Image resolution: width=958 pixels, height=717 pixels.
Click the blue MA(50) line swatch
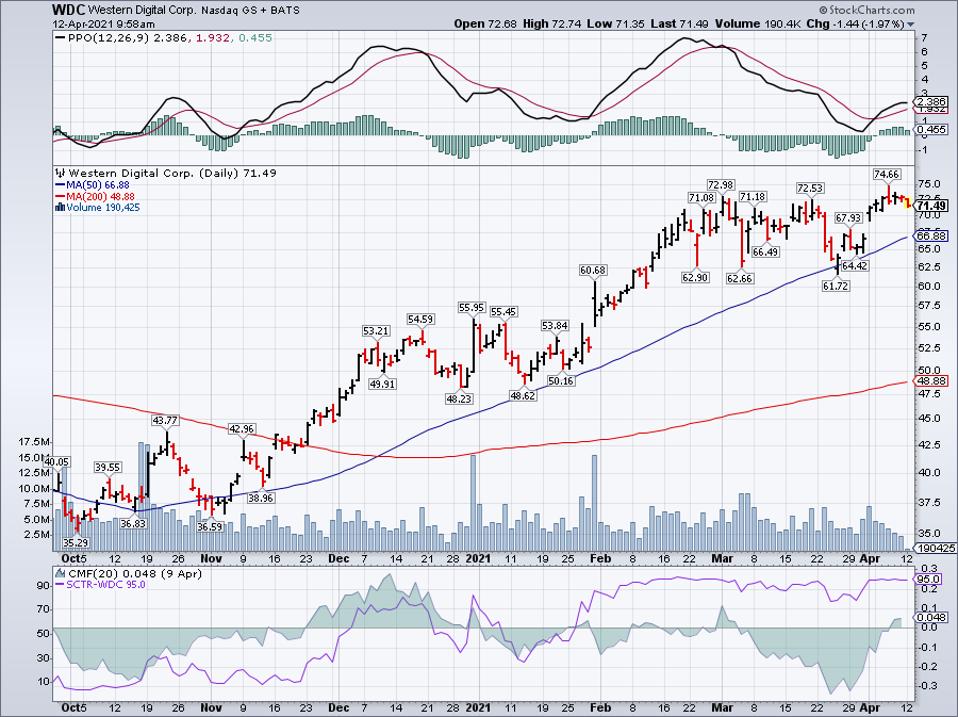60,185
